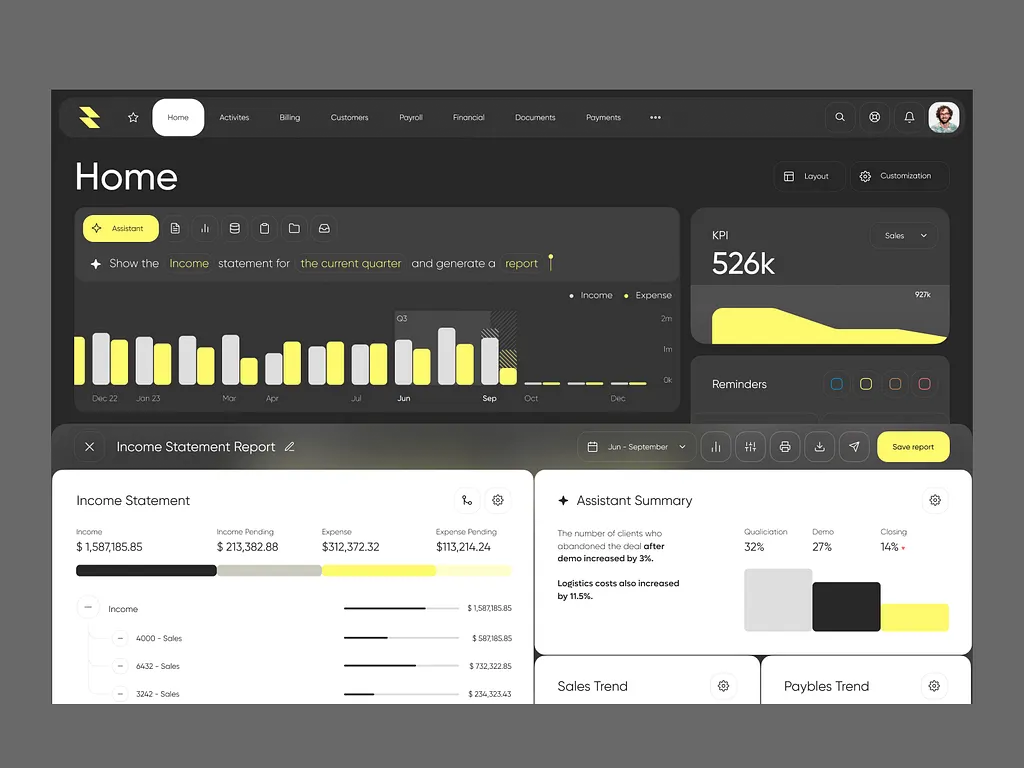Select the blue reminder circle
1024x768 pixels.
click(837, 383)
